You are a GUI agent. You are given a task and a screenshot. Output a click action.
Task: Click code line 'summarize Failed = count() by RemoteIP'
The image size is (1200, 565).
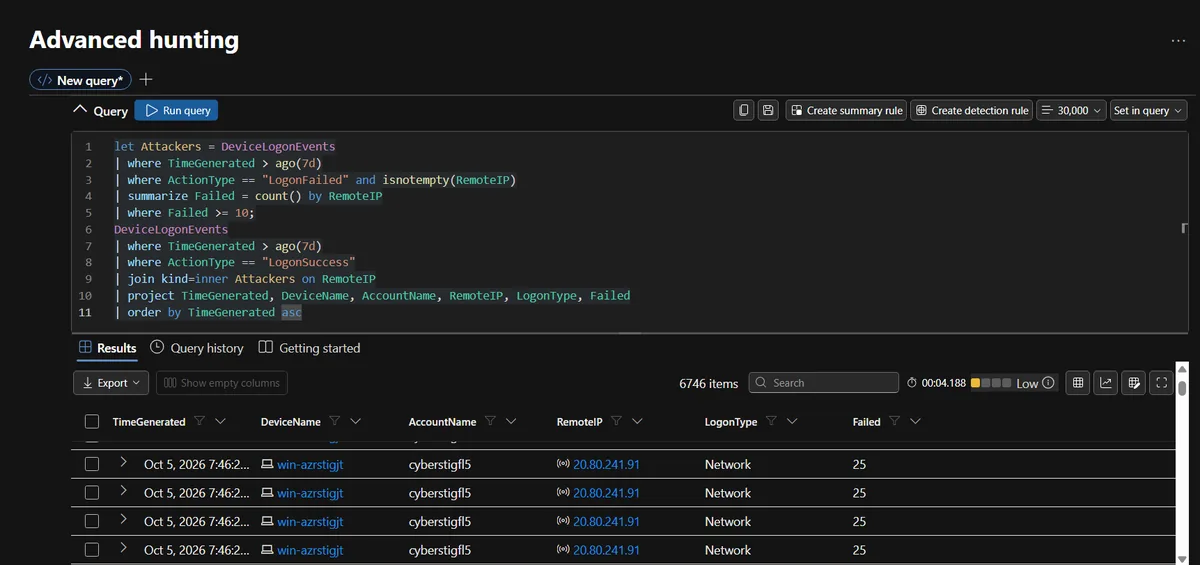click(248, 196)
